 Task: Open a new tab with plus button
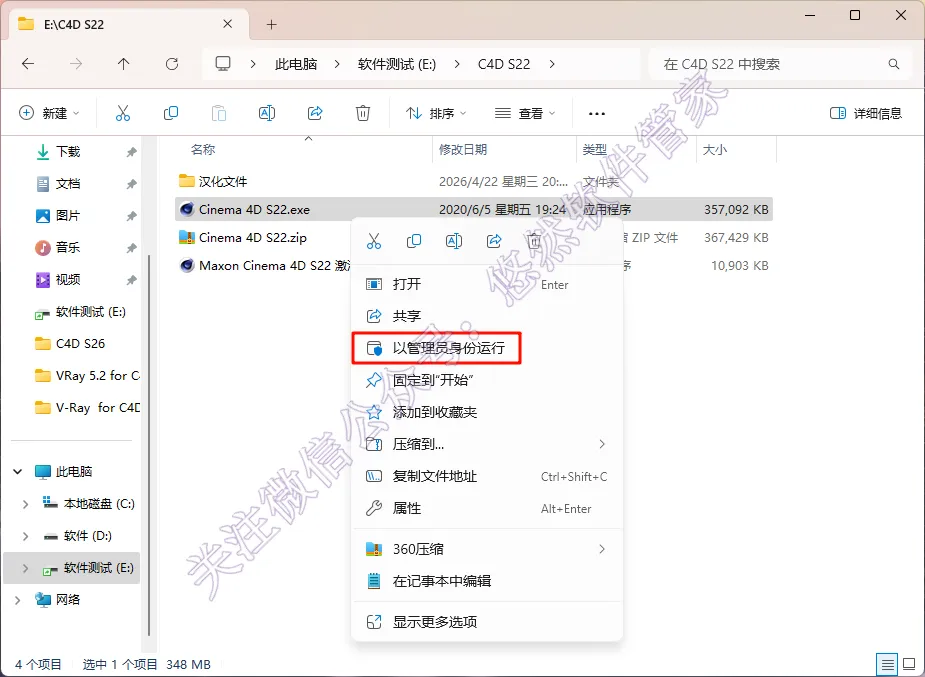271,24
